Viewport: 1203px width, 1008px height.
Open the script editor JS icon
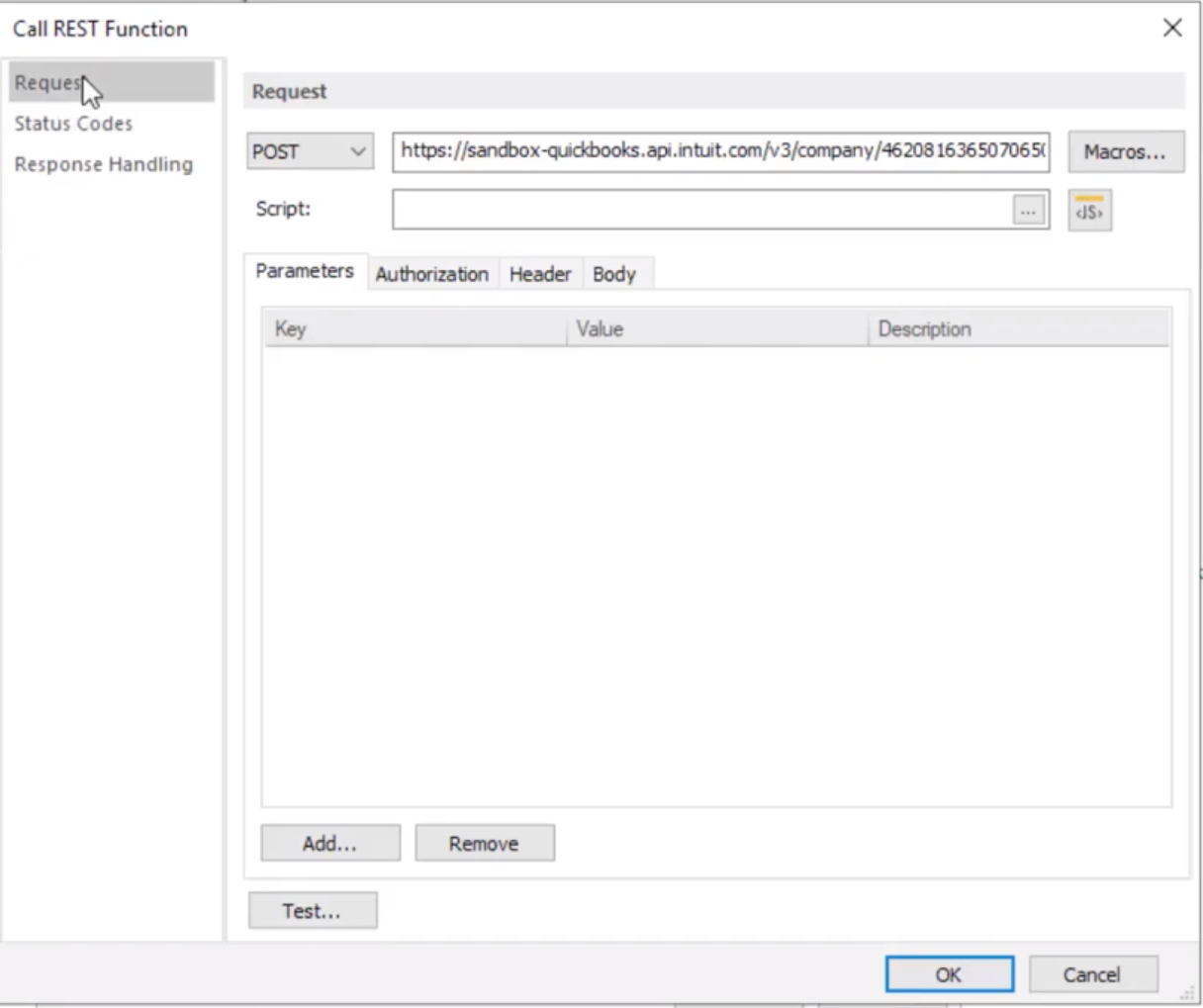(x=1087, y=209)
